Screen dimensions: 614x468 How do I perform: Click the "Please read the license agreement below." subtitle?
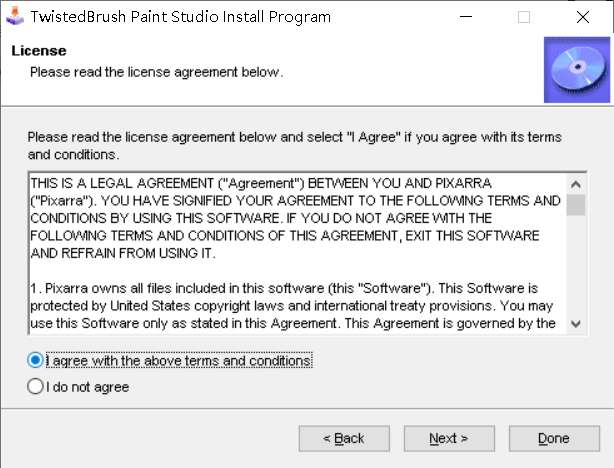point(156,72)
